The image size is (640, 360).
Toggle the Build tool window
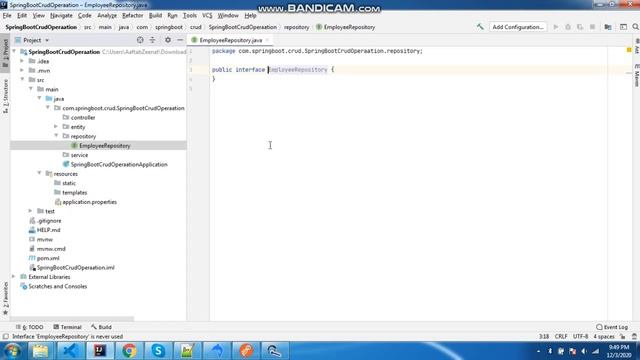101,327
